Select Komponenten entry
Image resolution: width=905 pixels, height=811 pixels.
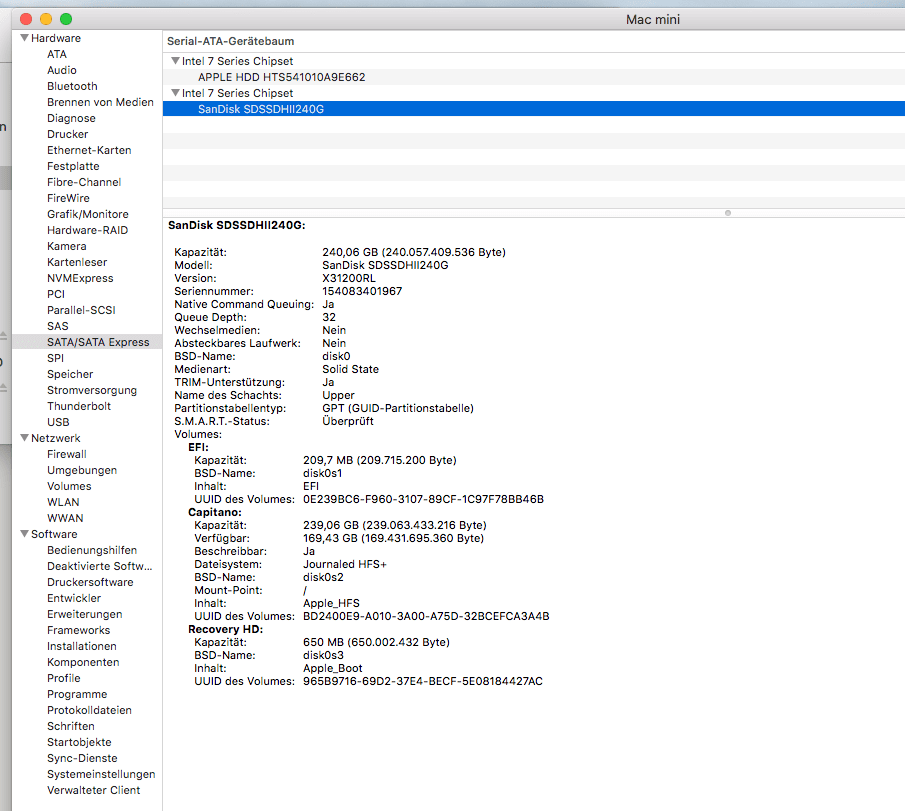[x=83, y=662]
